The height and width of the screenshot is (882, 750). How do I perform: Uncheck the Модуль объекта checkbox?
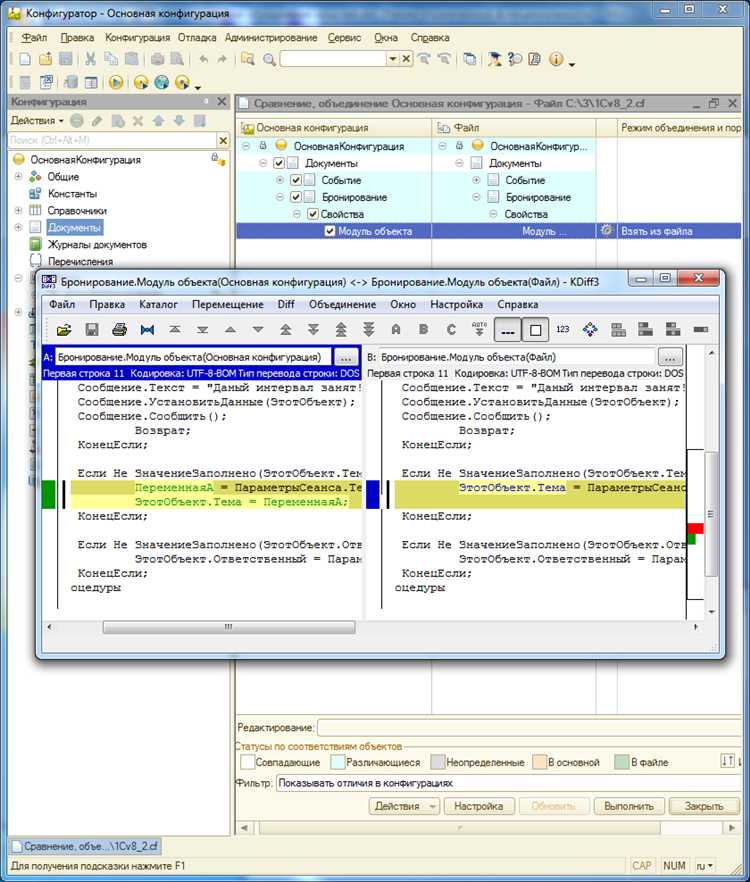click(330, 231)
